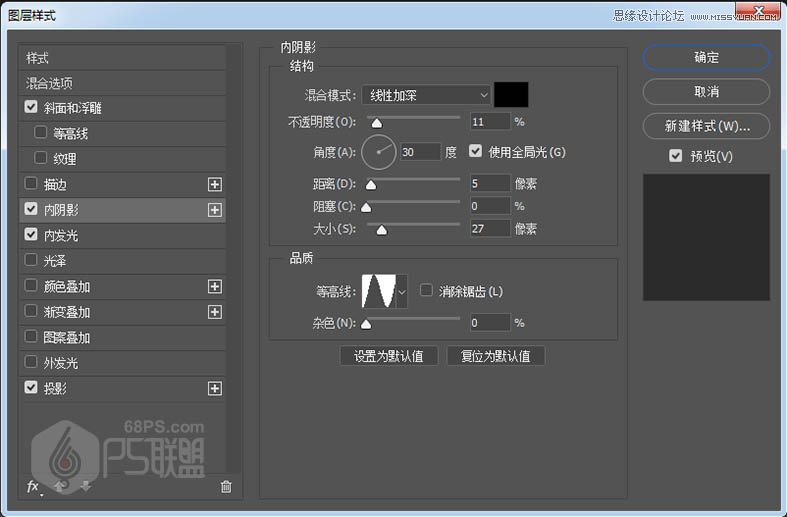Click the 不透明度 slider handle
The image size is (787, 517).
tap(377, 123)
